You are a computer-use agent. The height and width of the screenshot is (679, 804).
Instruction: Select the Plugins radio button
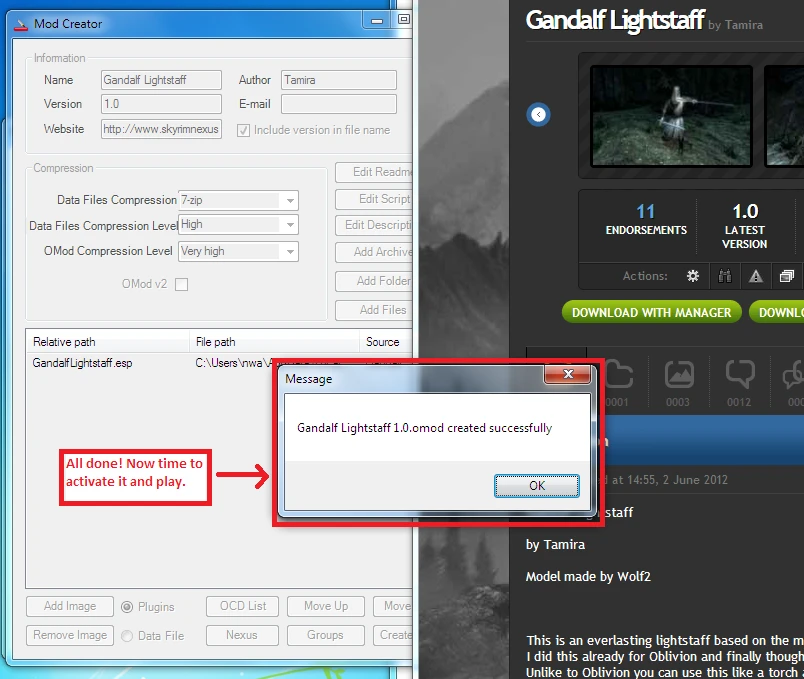127,606
